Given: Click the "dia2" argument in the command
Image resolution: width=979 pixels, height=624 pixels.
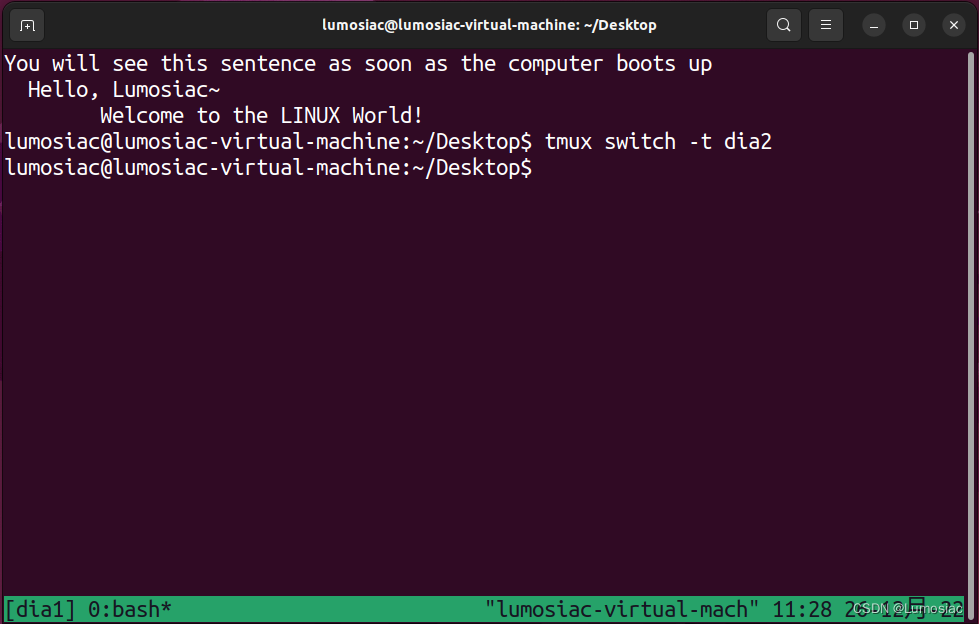Looking at the screenshot, I should (x=749, y=142).
